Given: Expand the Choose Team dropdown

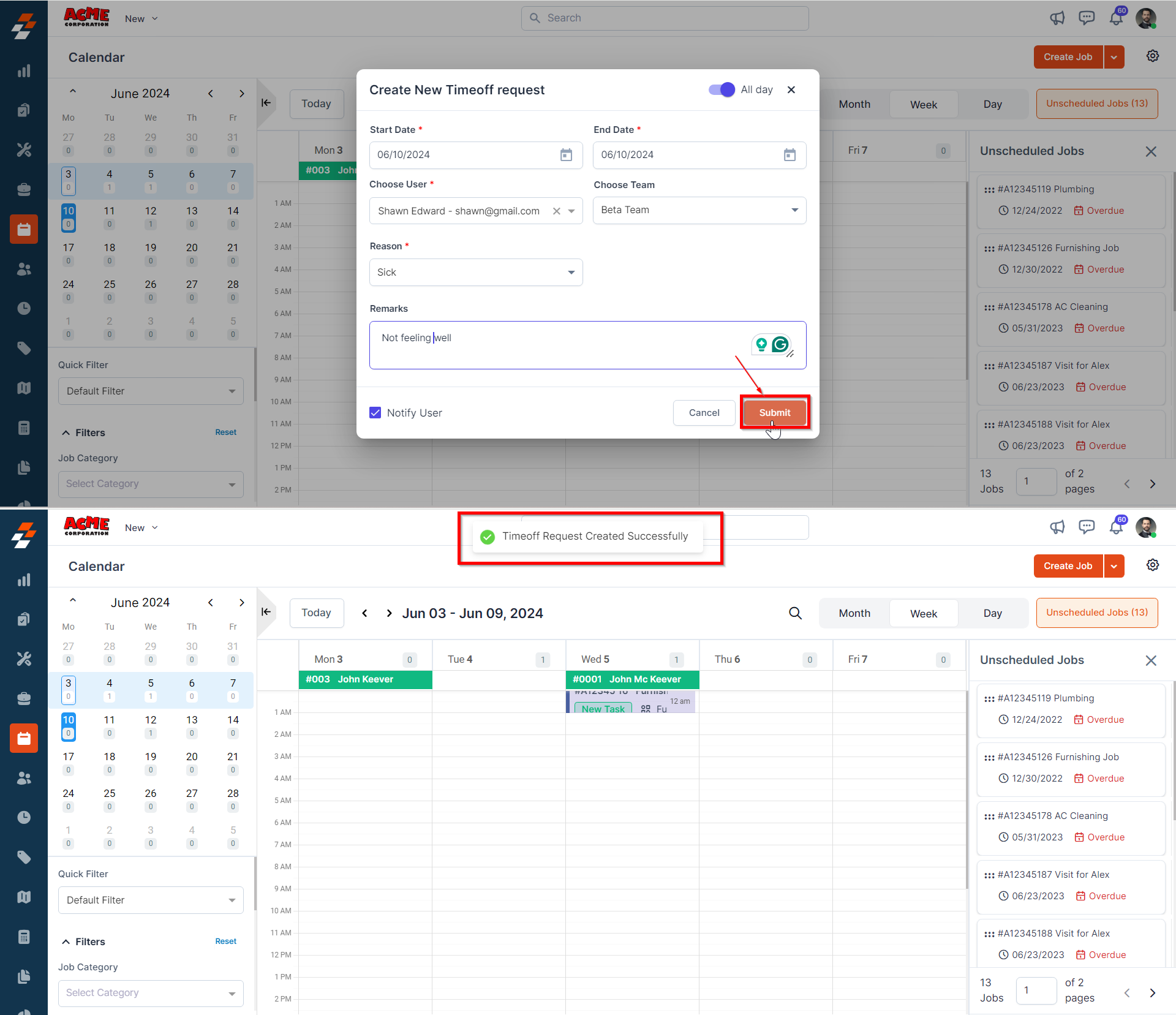Looking at the screenshot, I should pos(699,210).
